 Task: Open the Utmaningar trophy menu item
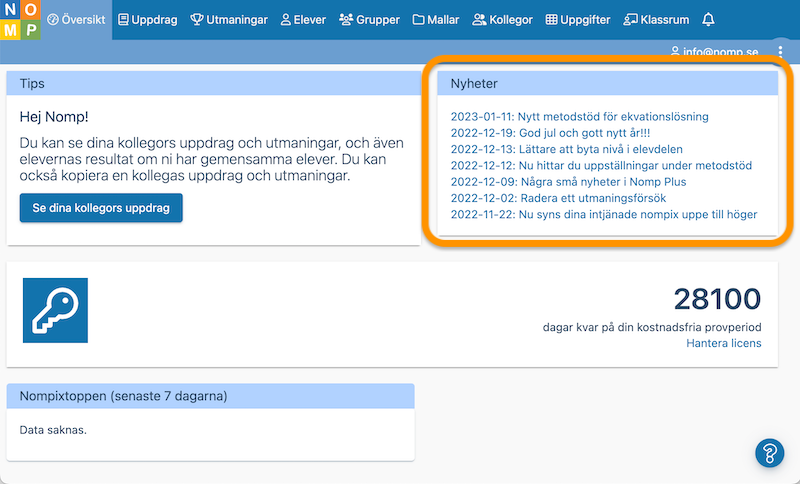coord(230,20)
